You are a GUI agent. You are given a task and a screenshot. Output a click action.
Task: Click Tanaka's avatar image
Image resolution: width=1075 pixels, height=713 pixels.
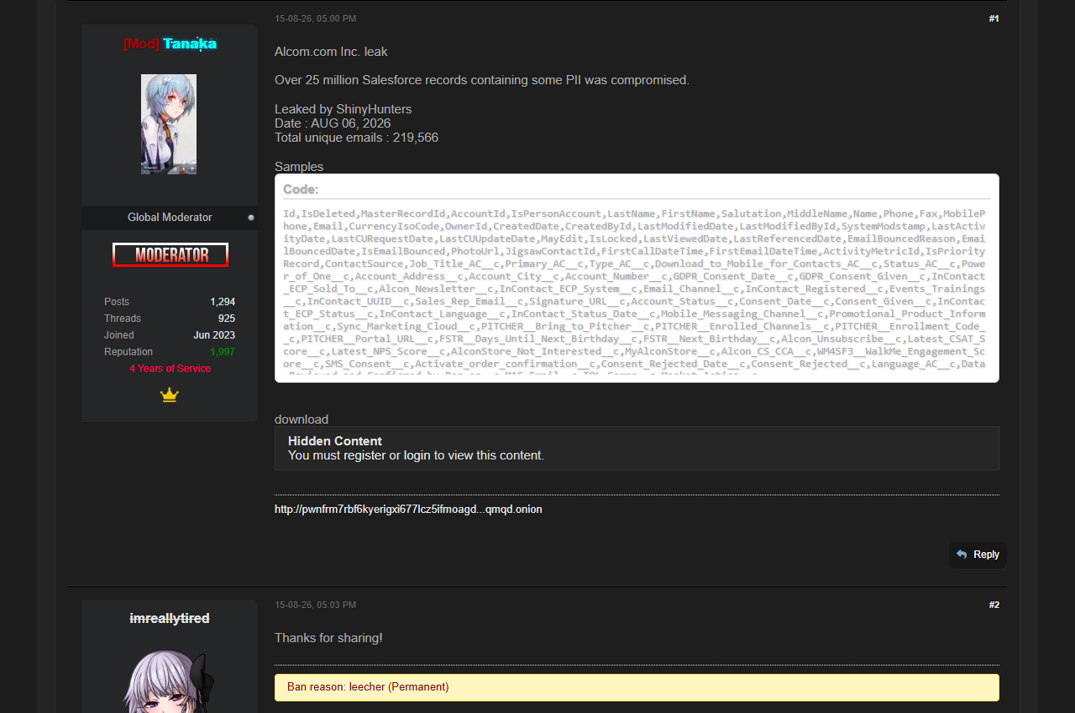click(169, 124)
